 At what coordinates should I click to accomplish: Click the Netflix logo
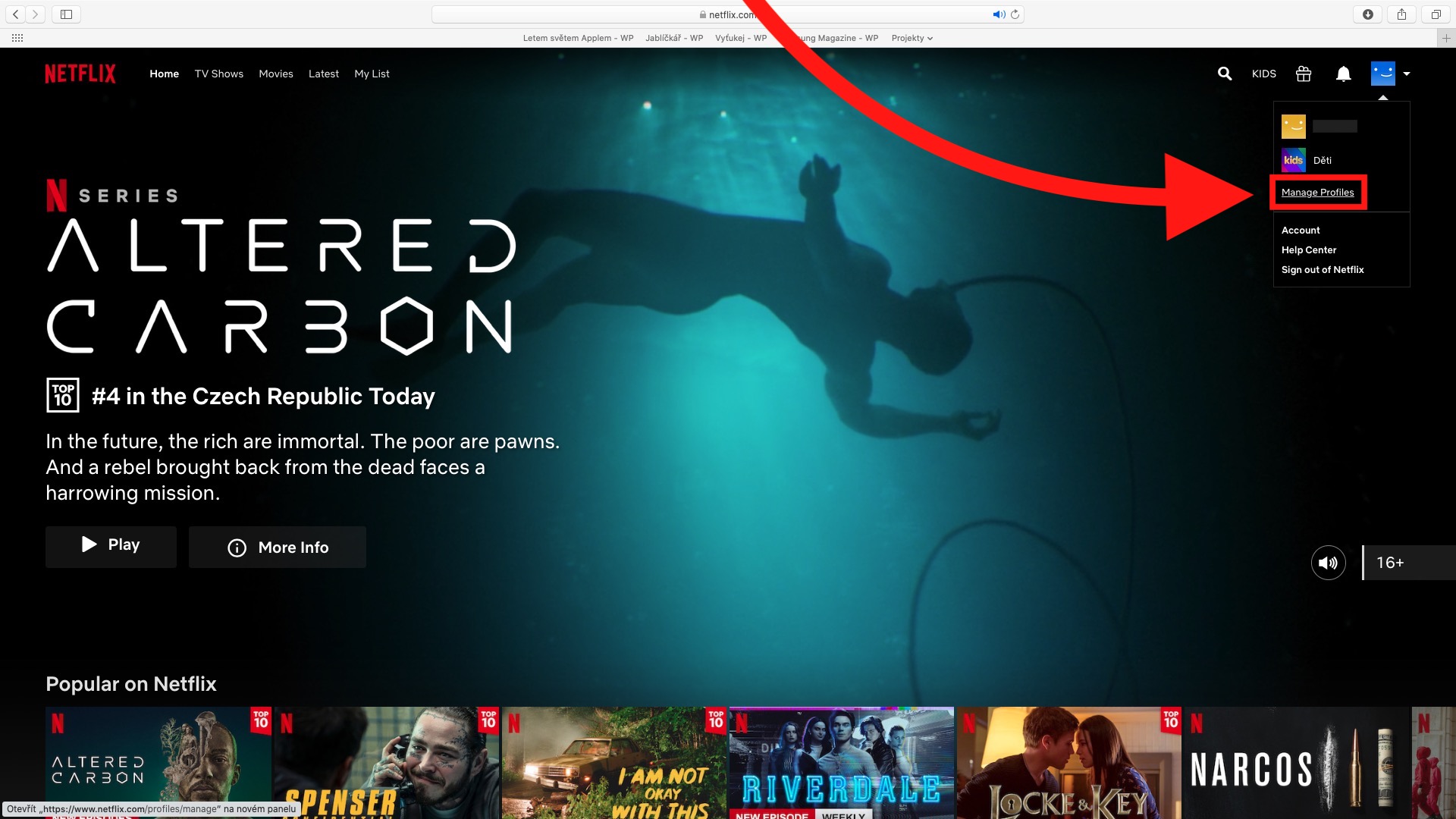coord(80,74)
